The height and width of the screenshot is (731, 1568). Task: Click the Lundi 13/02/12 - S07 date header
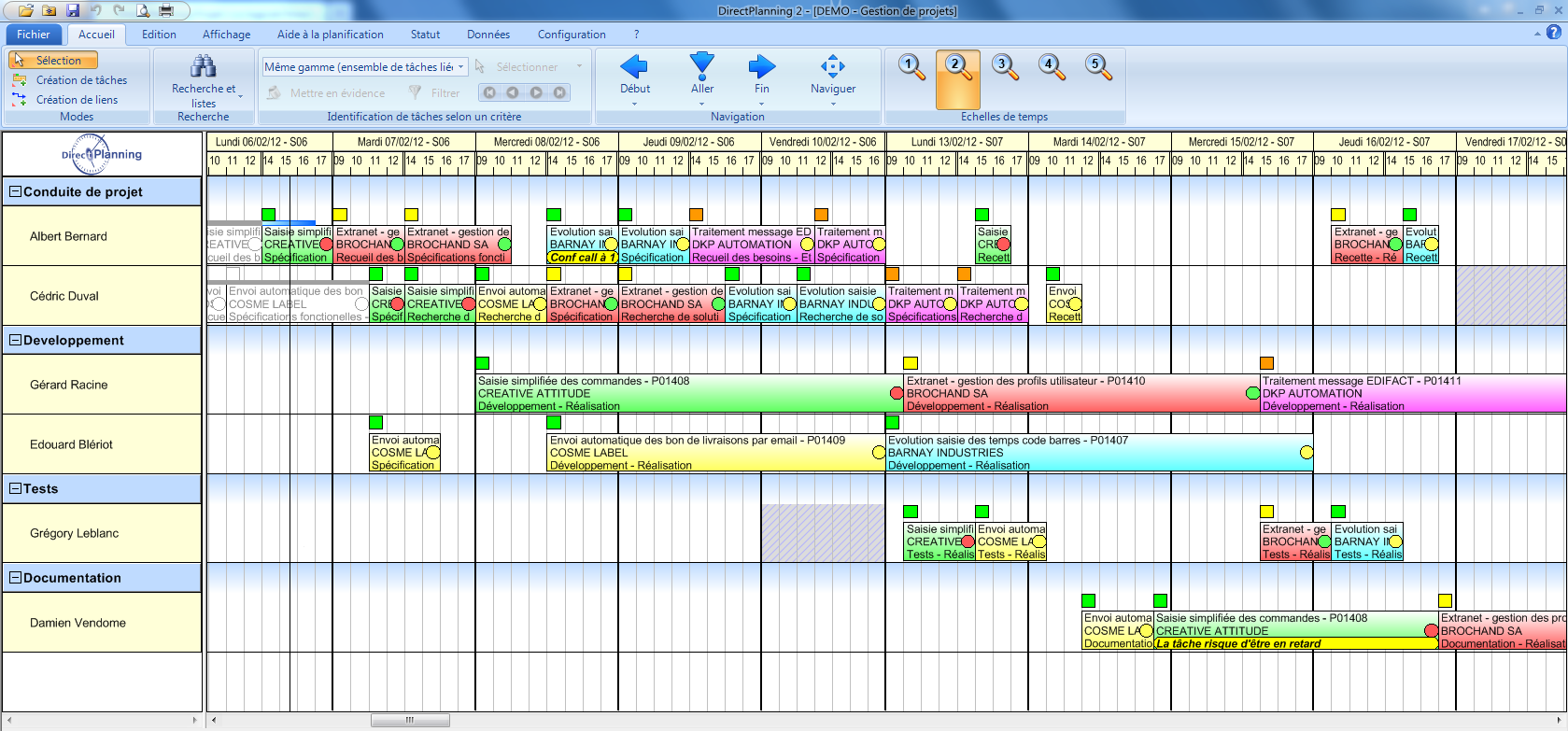point(956,142)
